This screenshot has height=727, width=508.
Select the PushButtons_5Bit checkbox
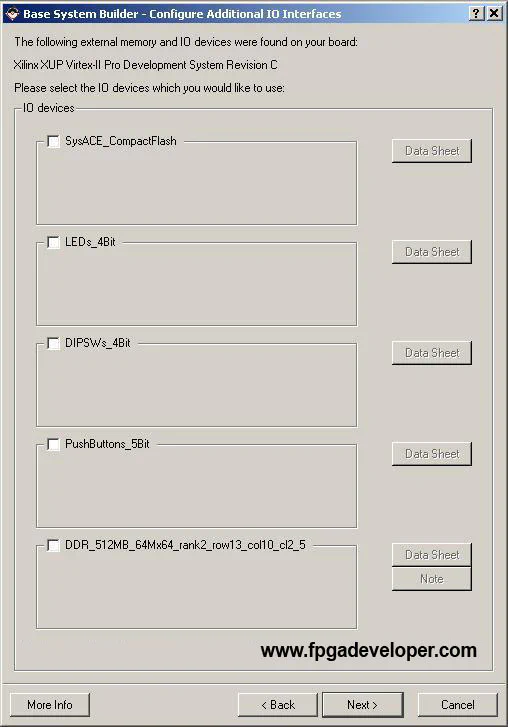pyautogui.click(x=54, y=444)
